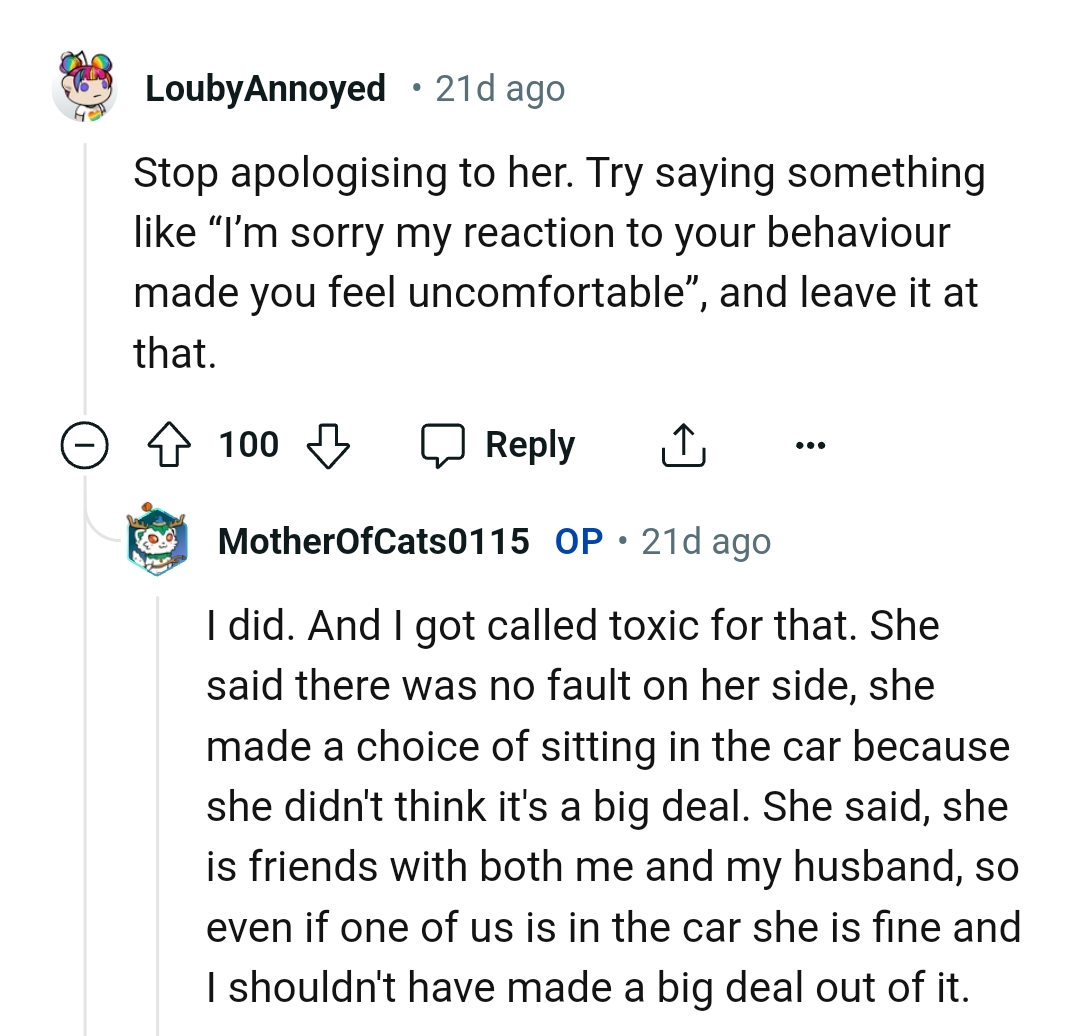Click the Reply button
The height and width of the screenshot is (1036, 1080).
(529, 444)
